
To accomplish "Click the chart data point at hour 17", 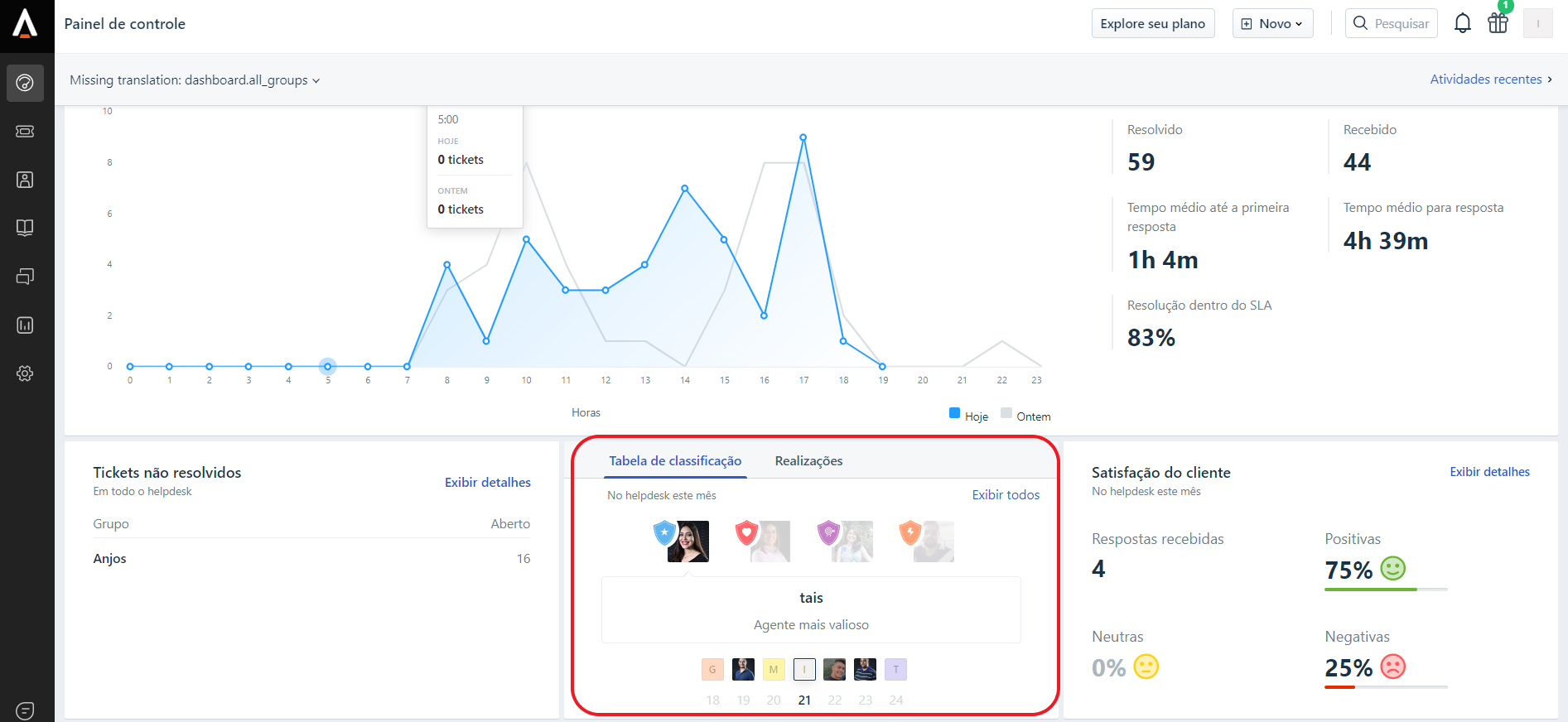I will 803,137.
